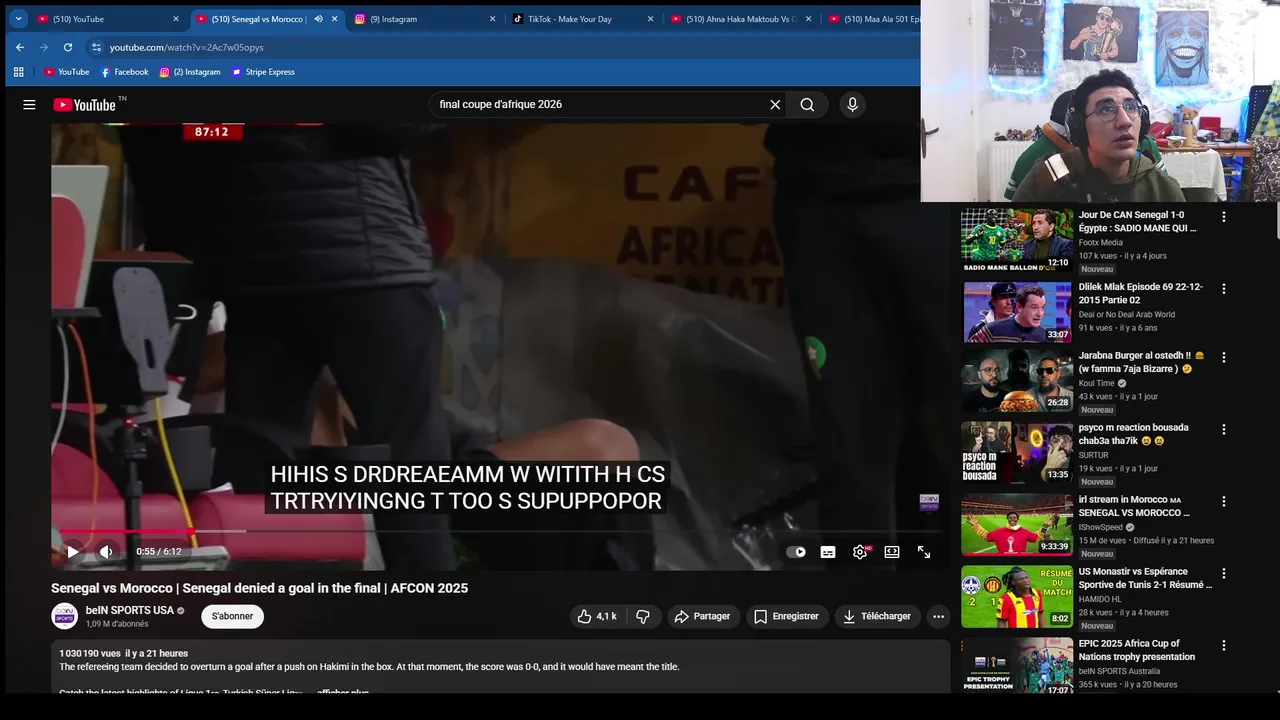This screenshot has height=720, width=1280.
Task: Go back in browser
Action: click(20, 47)
